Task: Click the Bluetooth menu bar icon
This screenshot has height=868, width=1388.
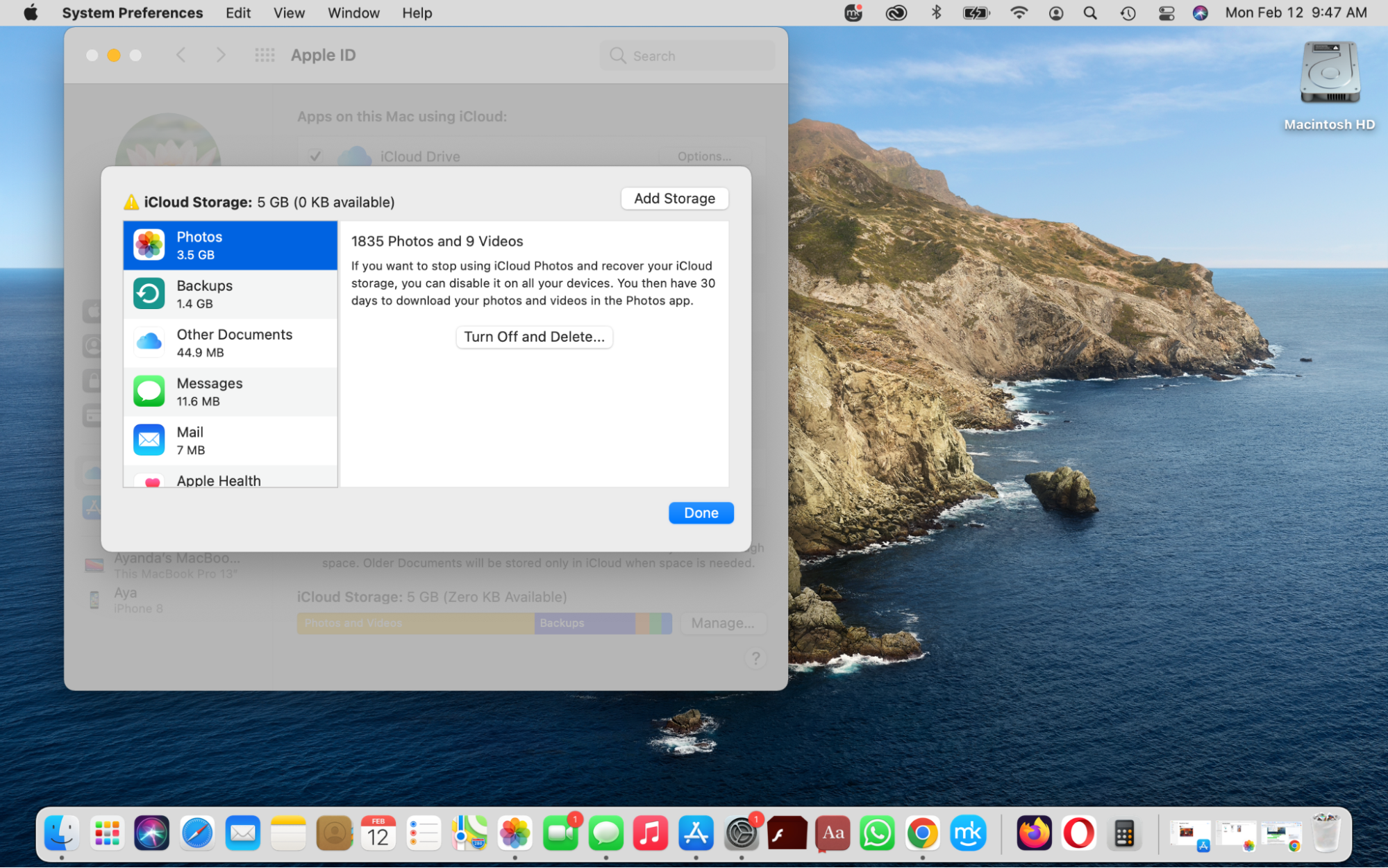Action: pyautogui.click(x=936, y=12)
